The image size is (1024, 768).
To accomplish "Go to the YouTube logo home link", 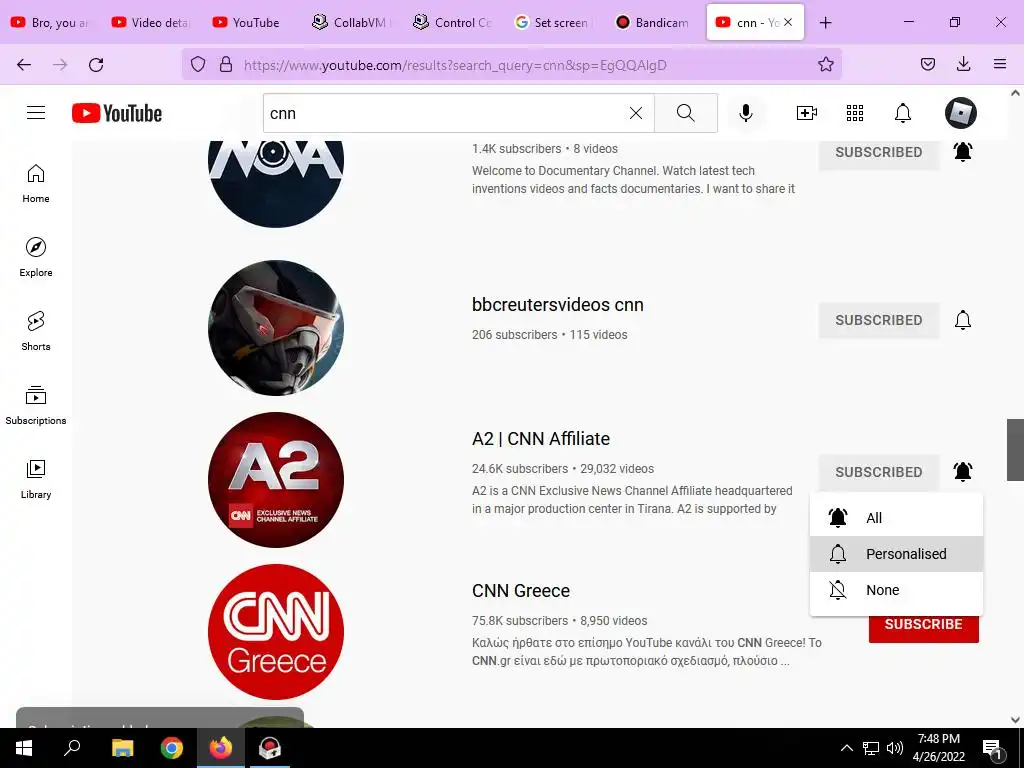I will 117,113.
